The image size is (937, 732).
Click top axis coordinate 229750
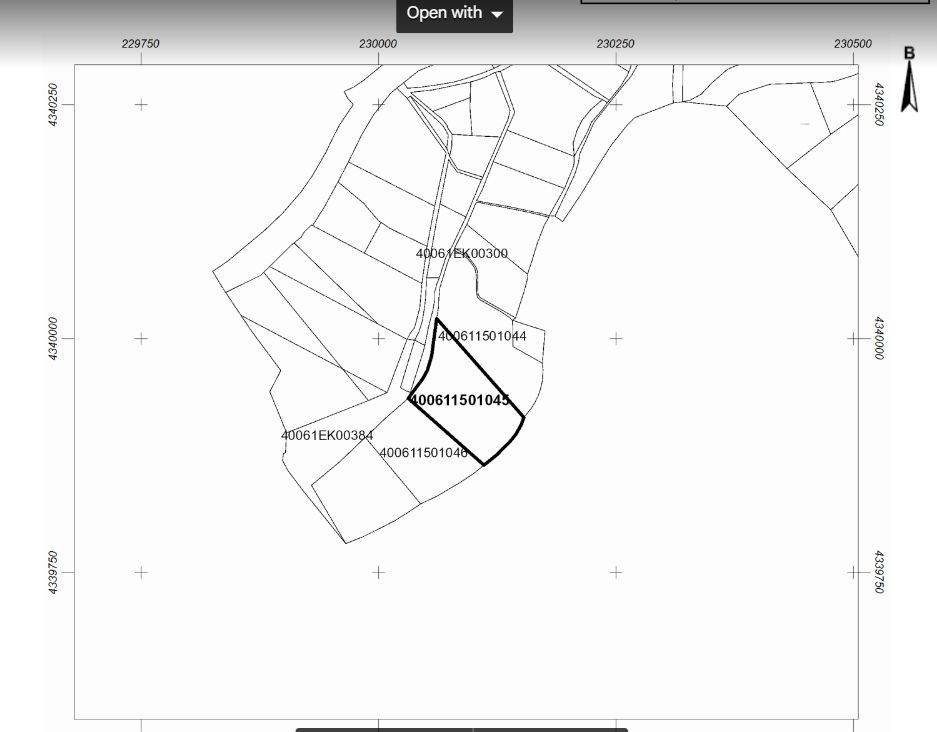click(140, 44)
